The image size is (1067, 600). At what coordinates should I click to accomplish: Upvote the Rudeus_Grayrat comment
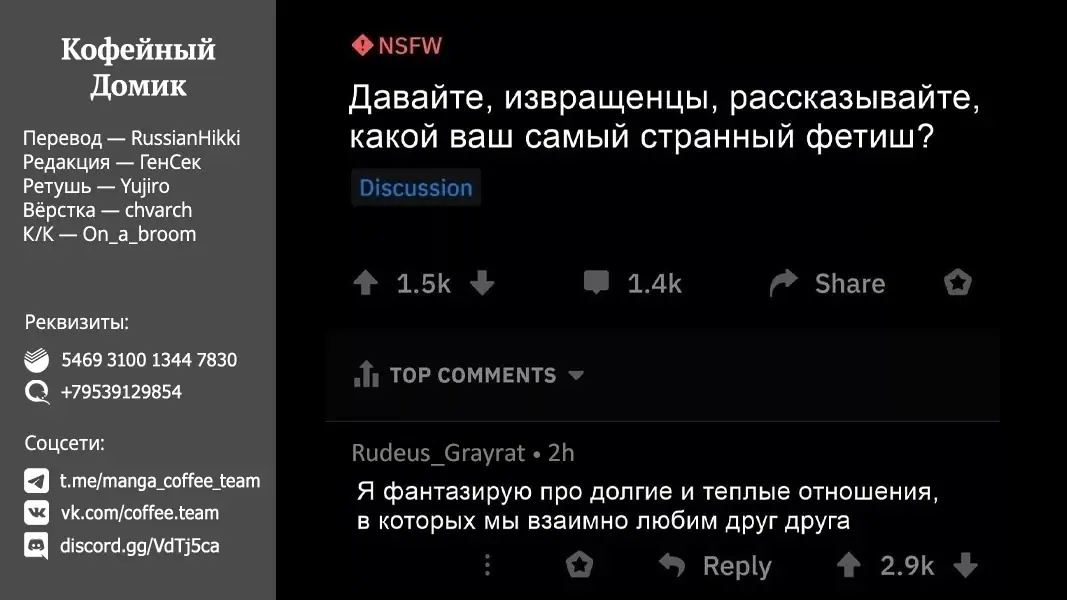(849, 566)
